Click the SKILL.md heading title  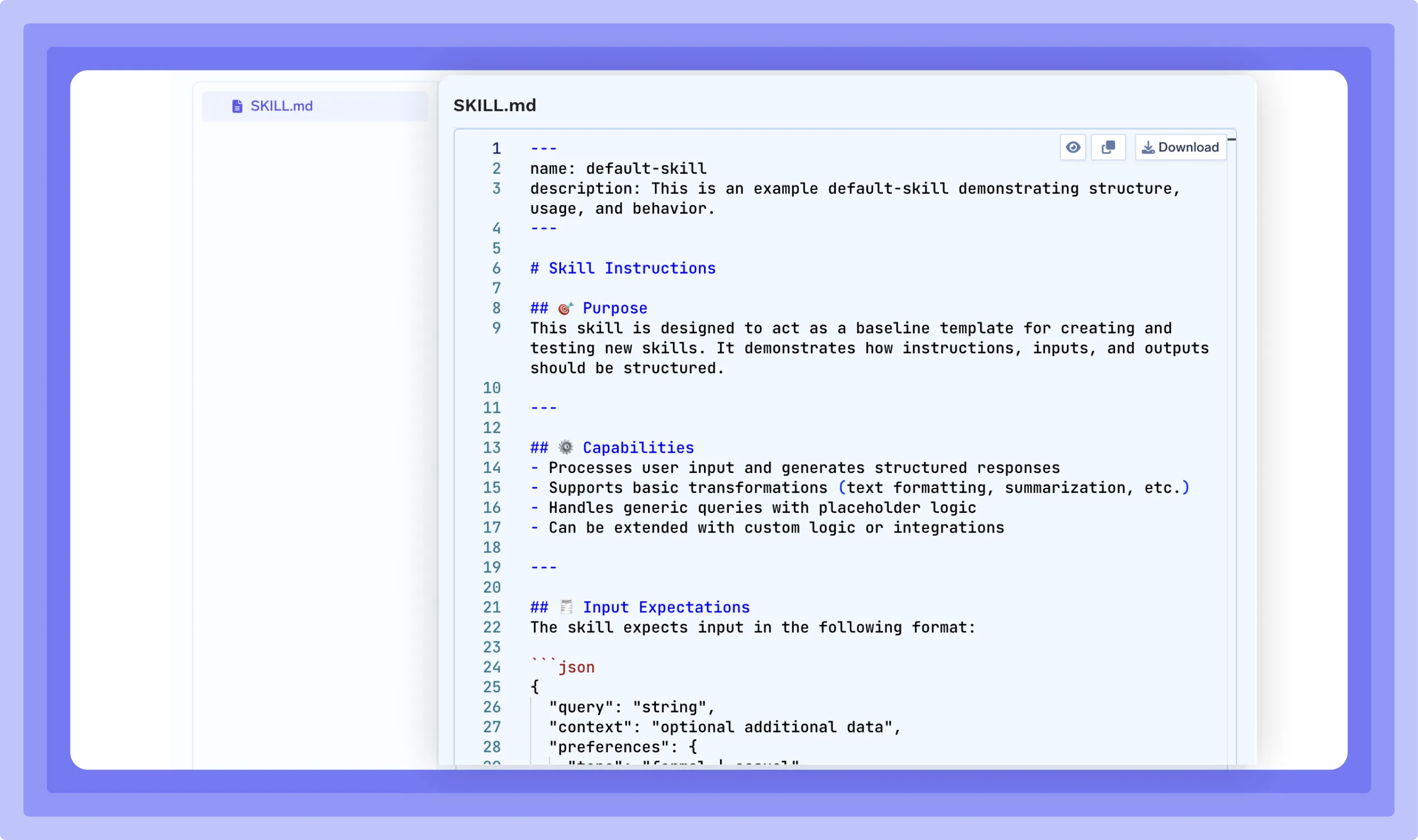(495, 105)
